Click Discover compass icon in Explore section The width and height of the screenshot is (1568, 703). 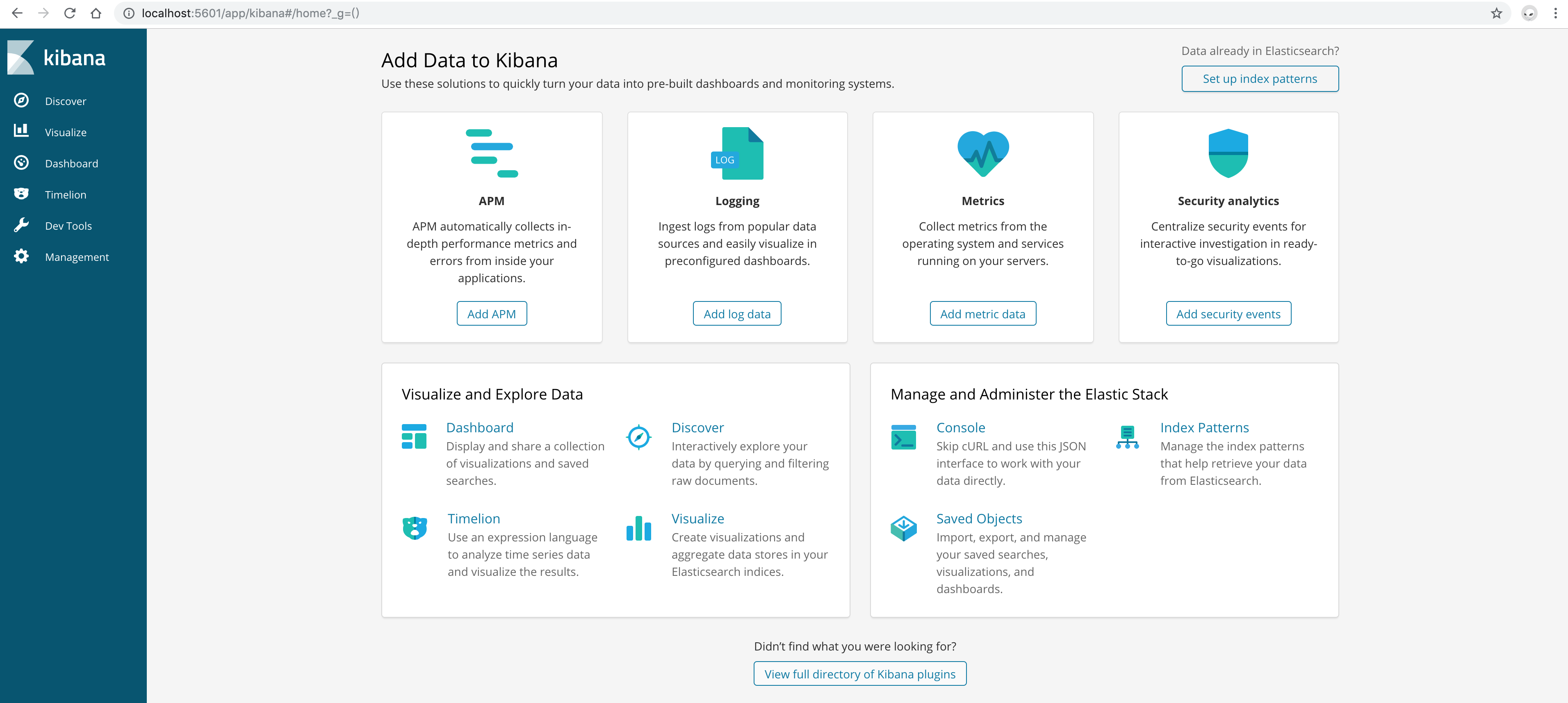(x=638, y=436)
